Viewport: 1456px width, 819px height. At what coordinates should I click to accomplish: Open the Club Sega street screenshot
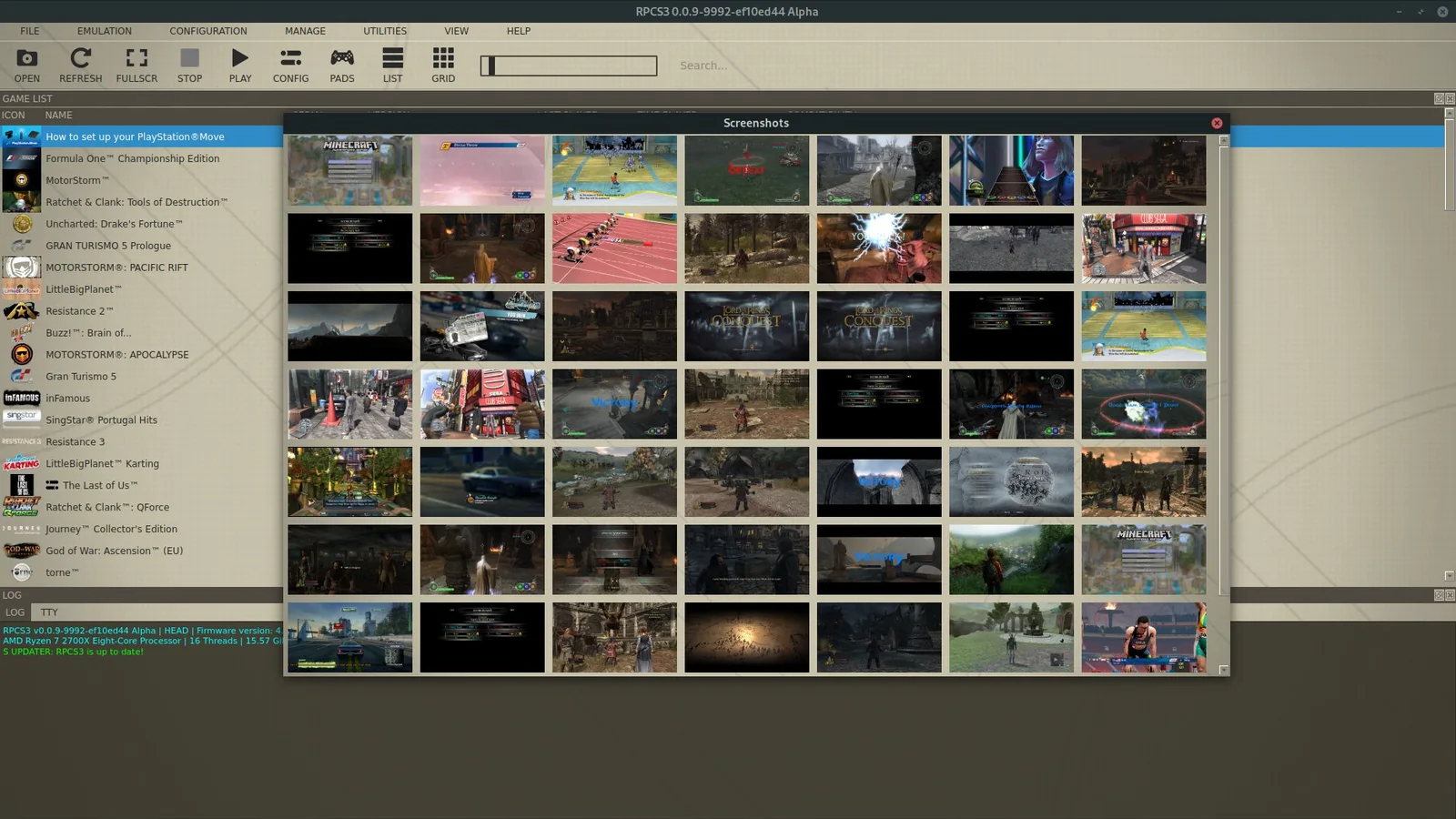[1144, 248]
